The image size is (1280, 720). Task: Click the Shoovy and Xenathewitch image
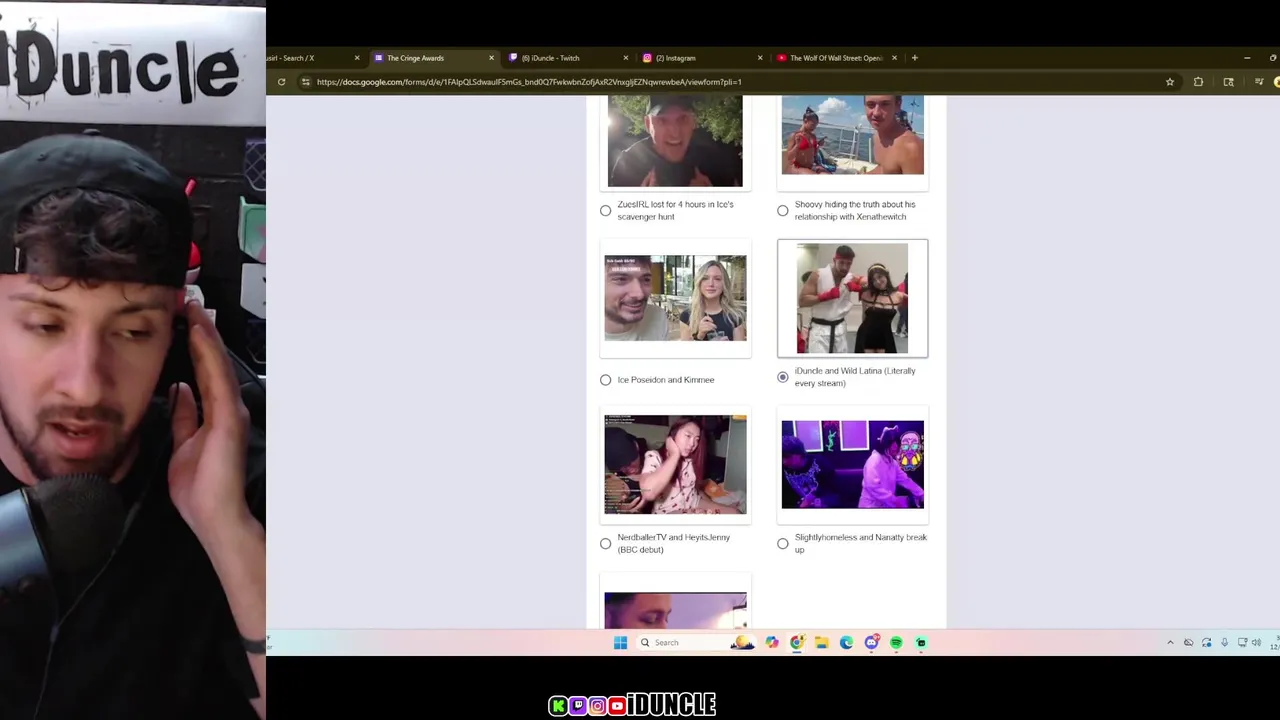853,135
